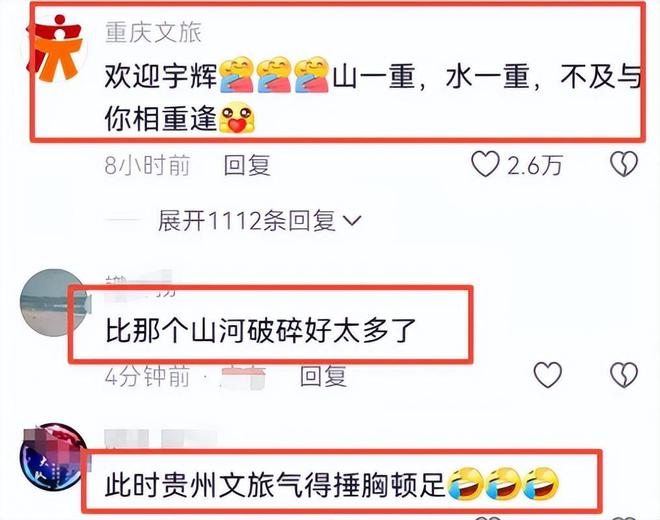Screen dimensions: 660x520
Task: Open the dark blurred avatar profile
Action: click(54, 457)
